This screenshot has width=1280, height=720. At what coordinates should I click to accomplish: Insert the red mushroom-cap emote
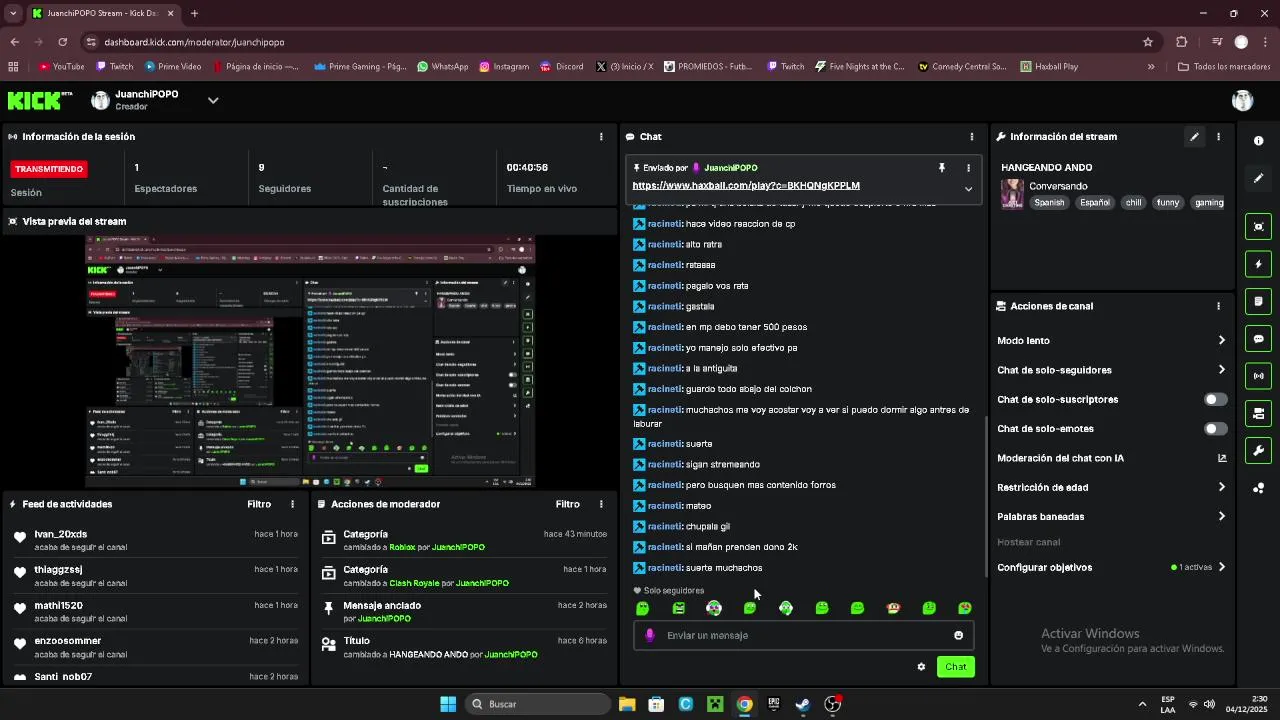(893, 608)
